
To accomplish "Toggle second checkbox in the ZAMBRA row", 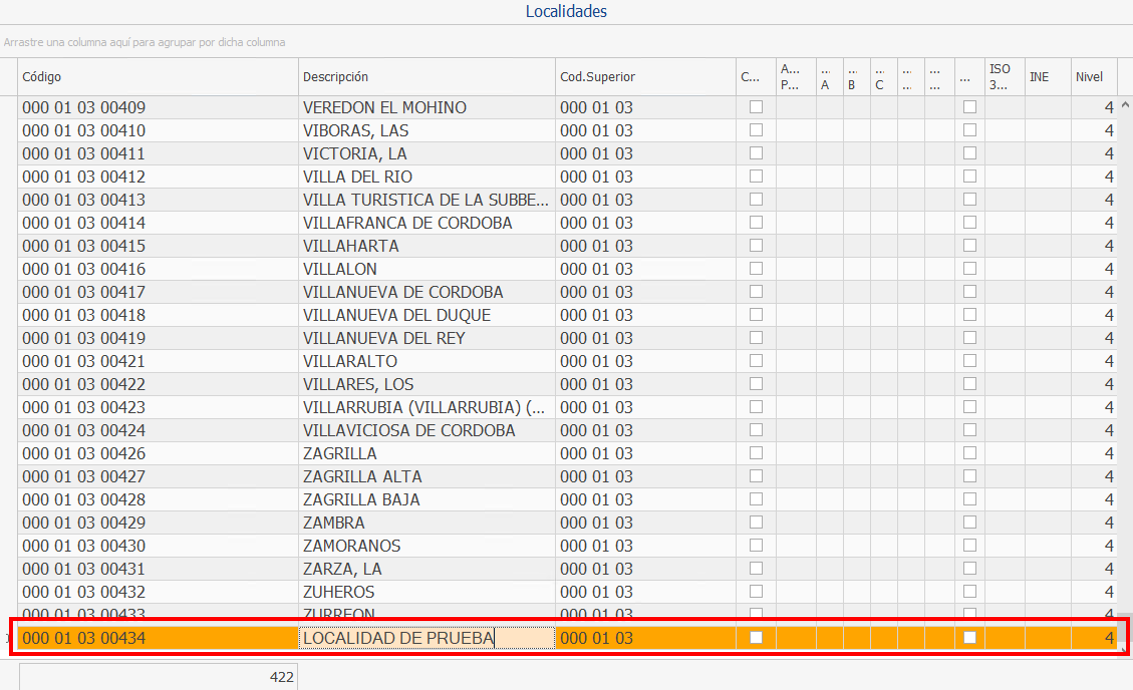I will click(969, 522).
